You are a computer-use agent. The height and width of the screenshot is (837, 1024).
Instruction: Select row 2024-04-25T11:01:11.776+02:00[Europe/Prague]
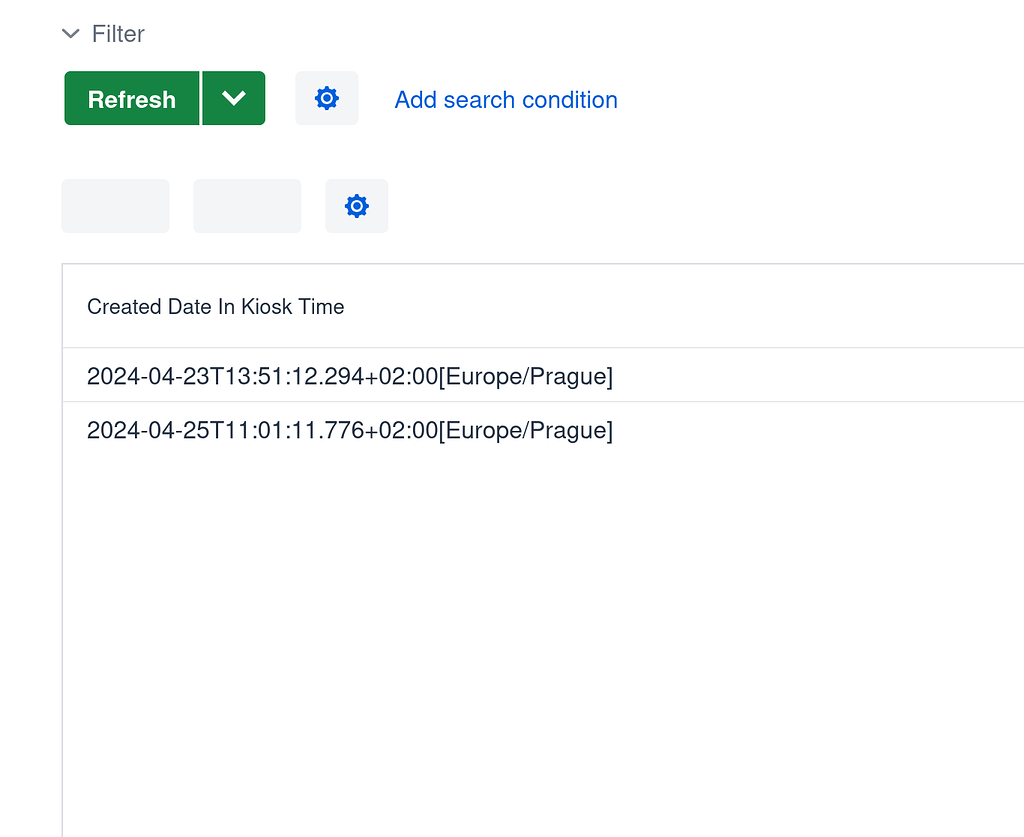point(543,430)
